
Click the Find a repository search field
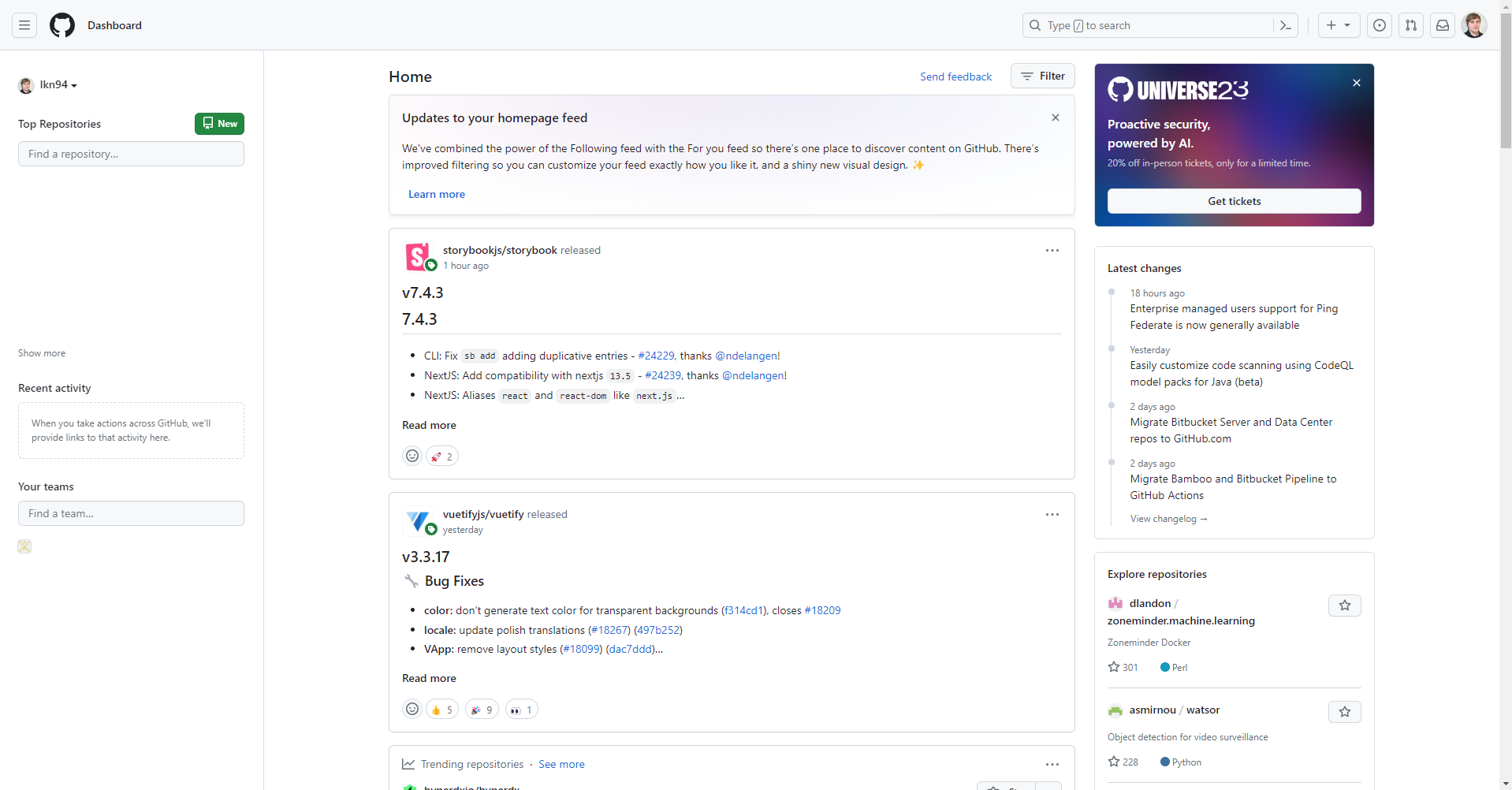point(130,154)
